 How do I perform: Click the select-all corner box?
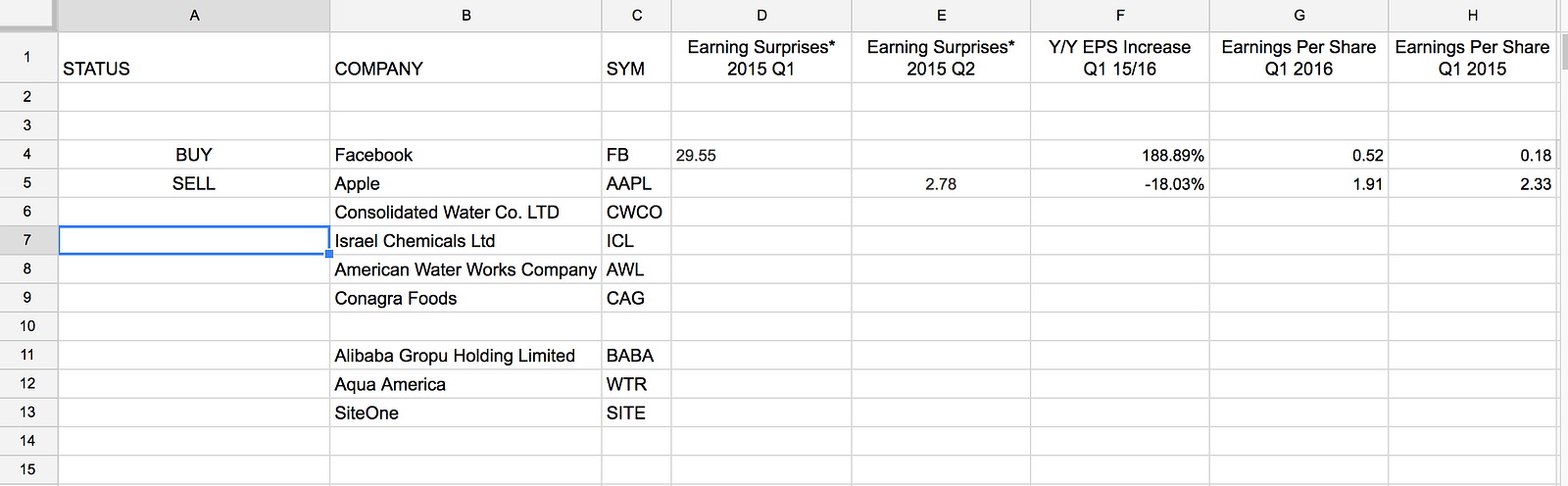(27, 16)
